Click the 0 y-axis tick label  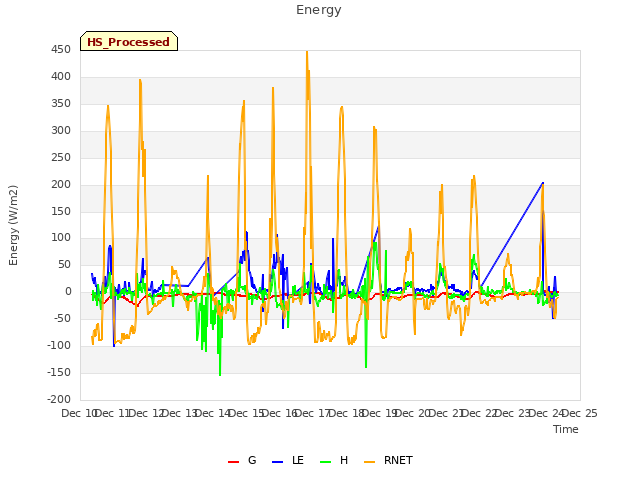(x=68, y=292)
